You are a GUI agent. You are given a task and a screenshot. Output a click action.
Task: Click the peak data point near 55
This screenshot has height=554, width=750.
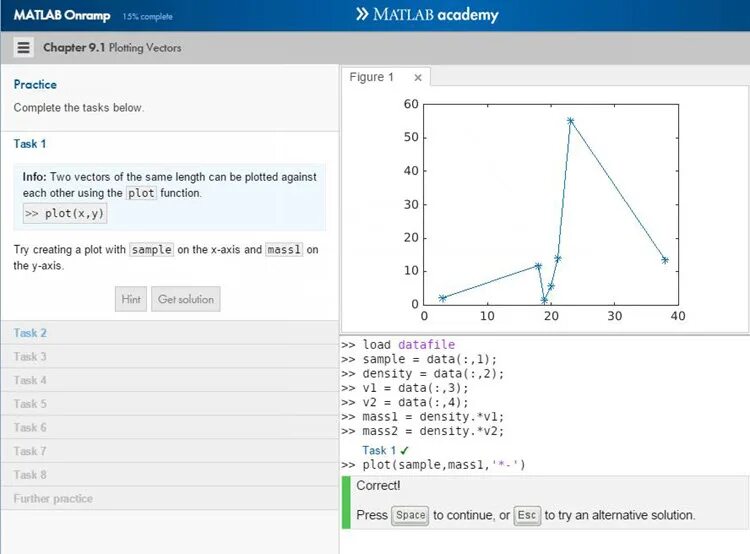tap(570, 121)
